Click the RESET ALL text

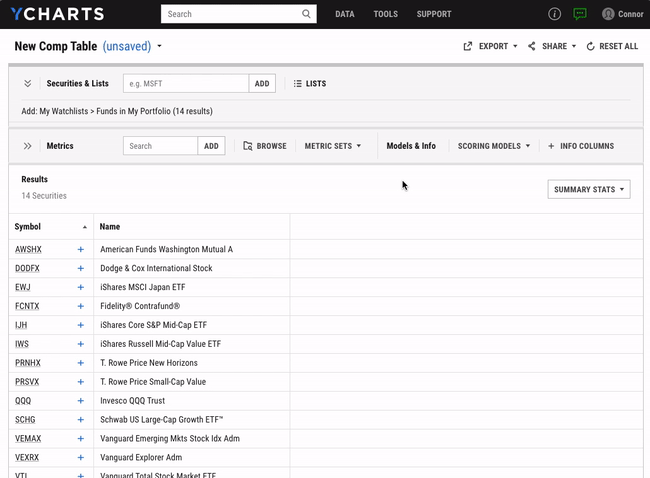(618, 46)
